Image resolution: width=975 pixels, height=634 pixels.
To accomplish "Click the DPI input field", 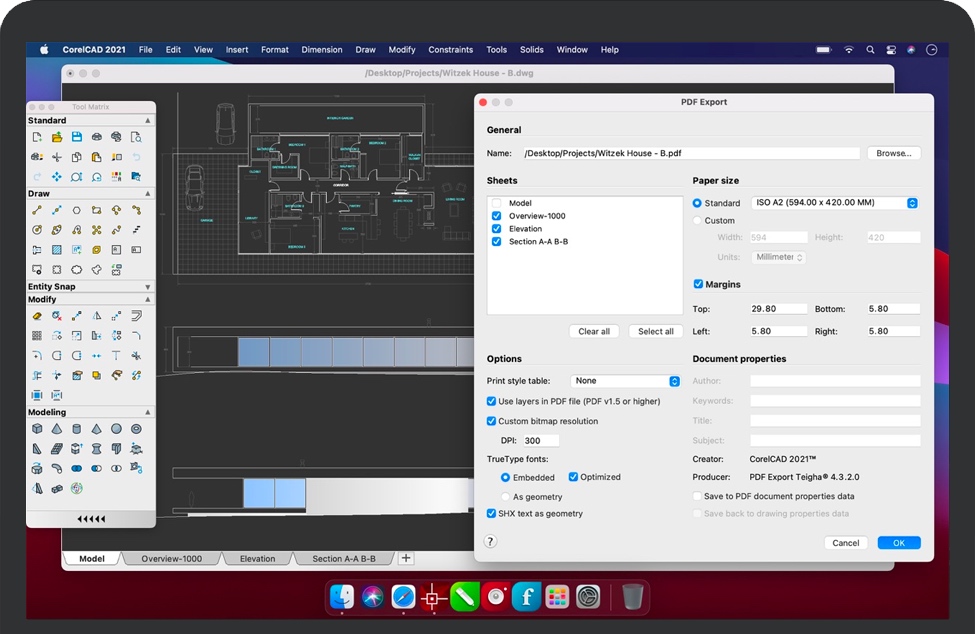I will click(540, 441).
